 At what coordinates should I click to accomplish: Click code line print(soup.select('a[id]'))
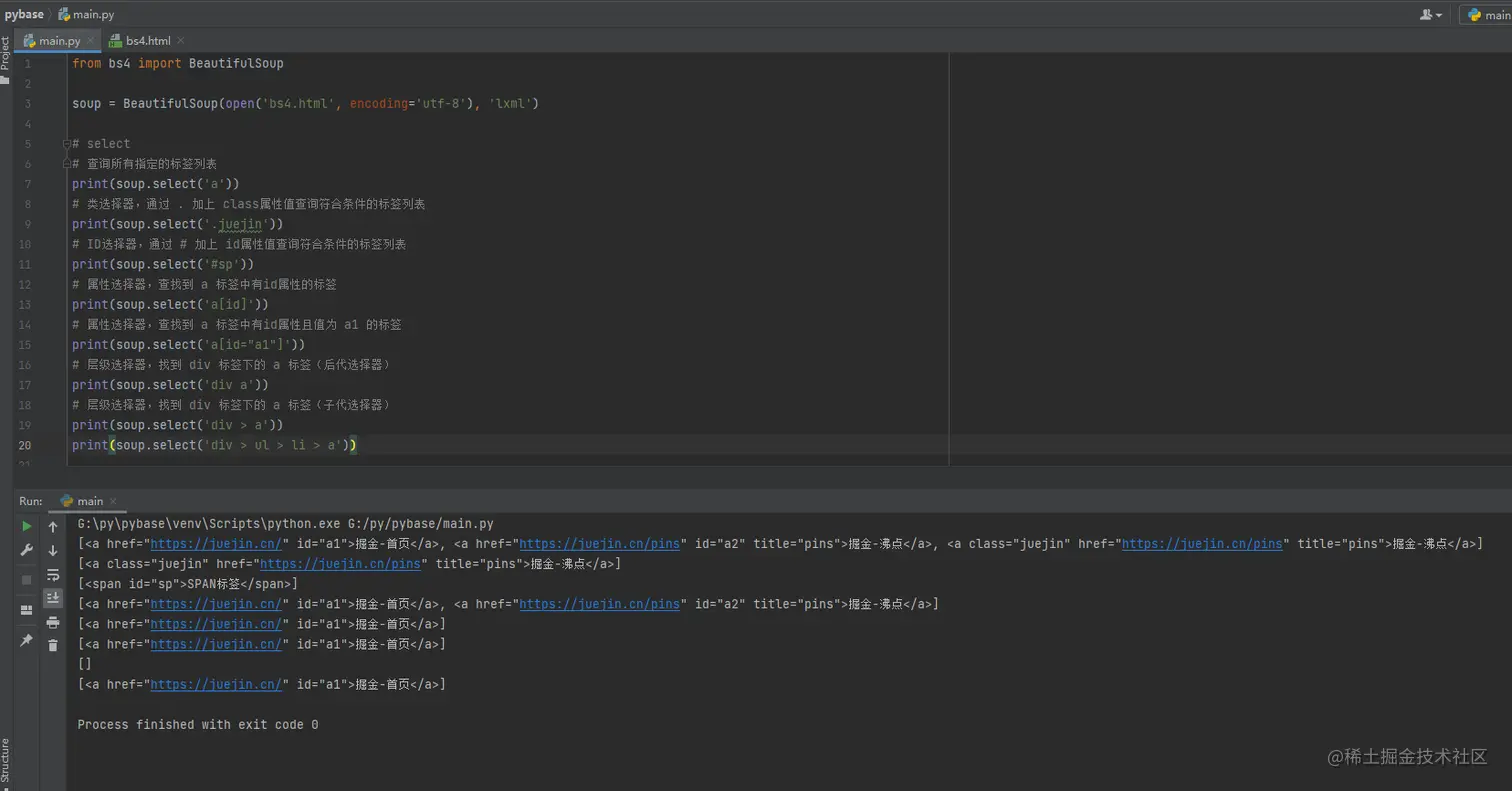tap(170, 304)
